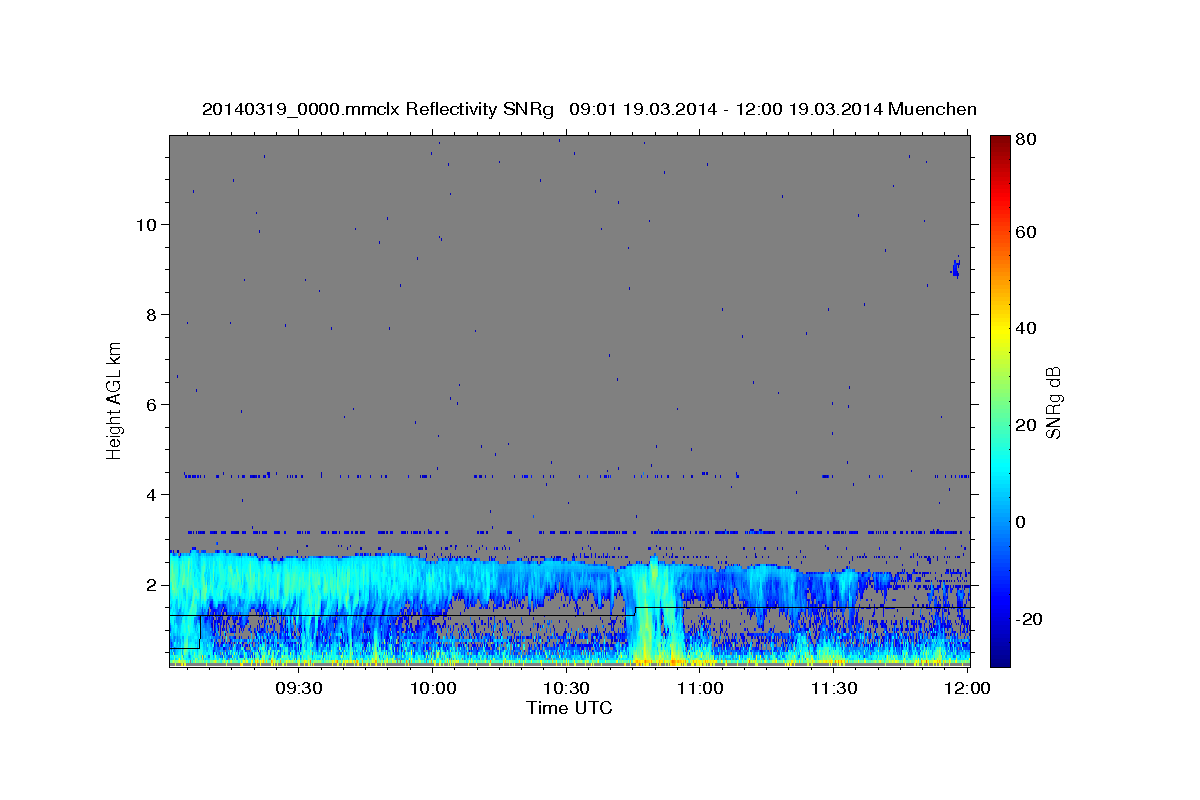Click the colorbar value 40
The width and height of the screenshot is (1200, 800).
coord(1025,328)
